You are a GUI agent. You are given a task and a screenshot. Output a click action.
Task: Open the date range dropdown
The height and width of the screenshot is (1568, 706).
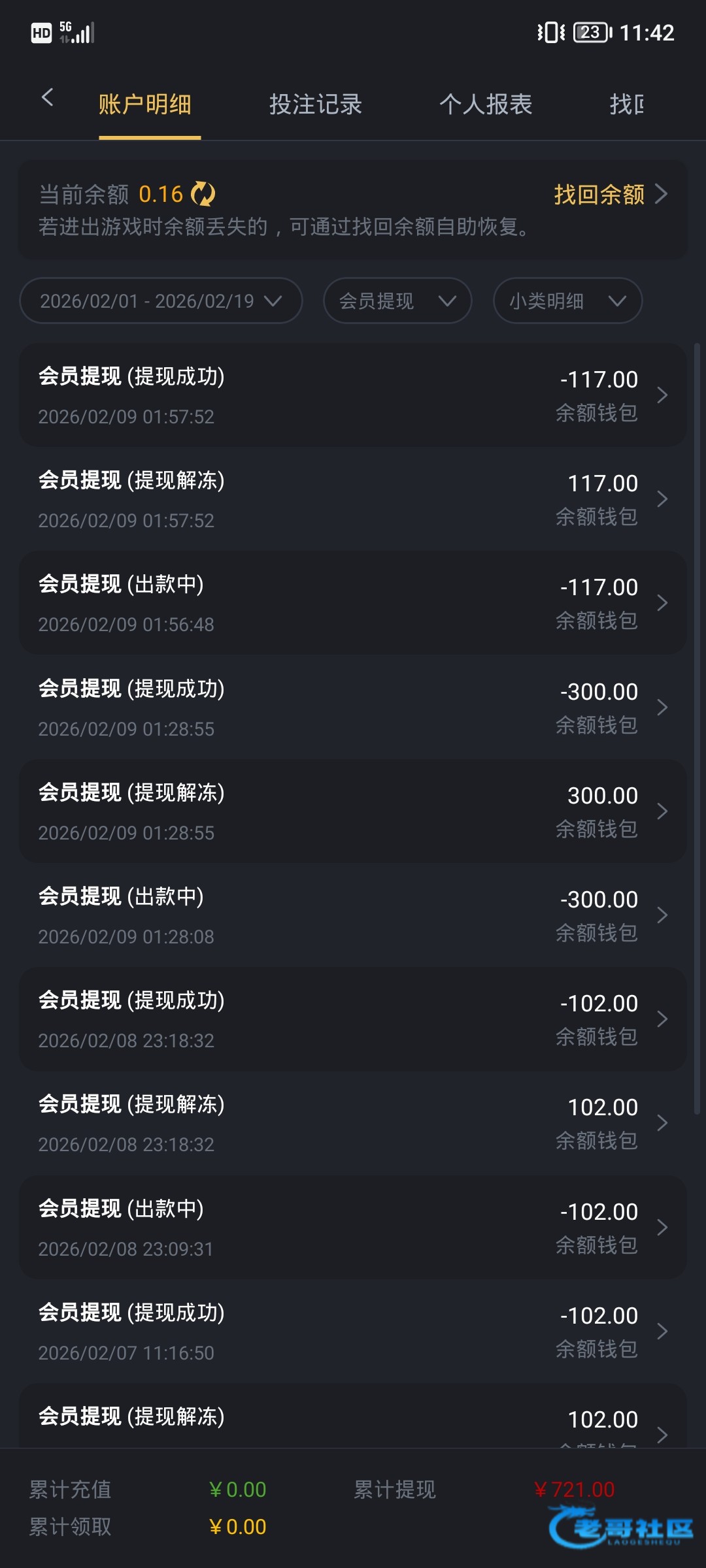[161, 301]
